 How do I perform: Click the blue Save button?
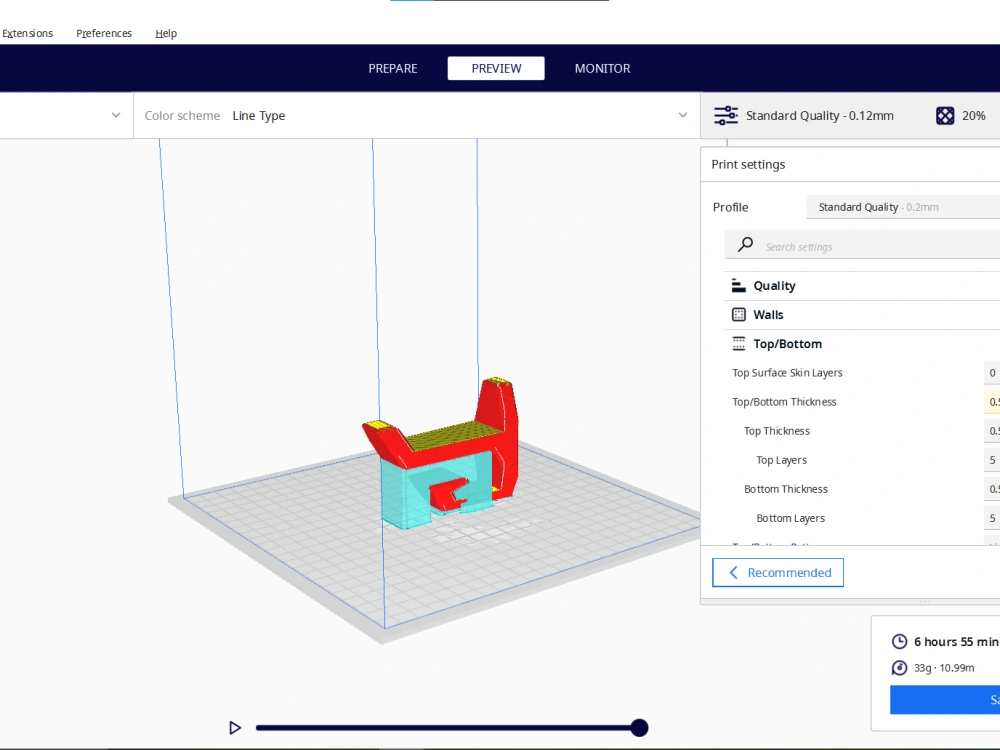pyautogui.click(x=945, y=700)
